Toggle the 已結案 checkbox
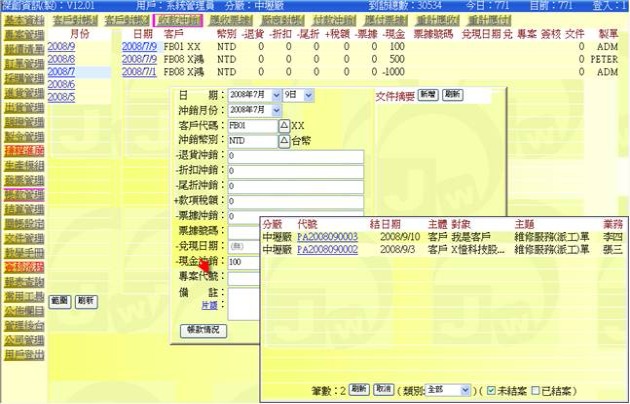The width and height of the screenshot is (630, 404). click(x=535, y=389)
